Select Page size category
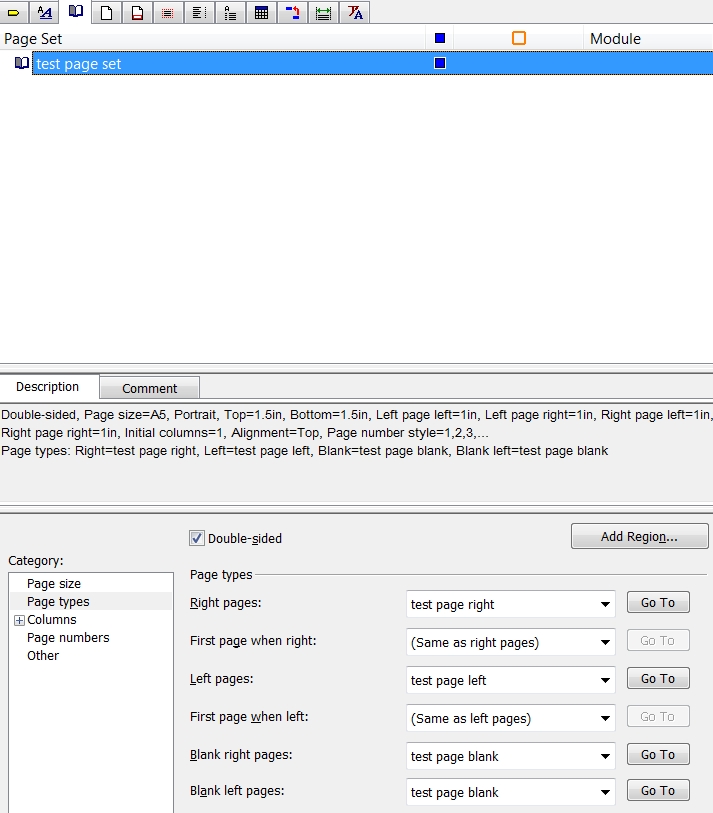Viewport: 713px width, 813px height. (x=54, y=584)
